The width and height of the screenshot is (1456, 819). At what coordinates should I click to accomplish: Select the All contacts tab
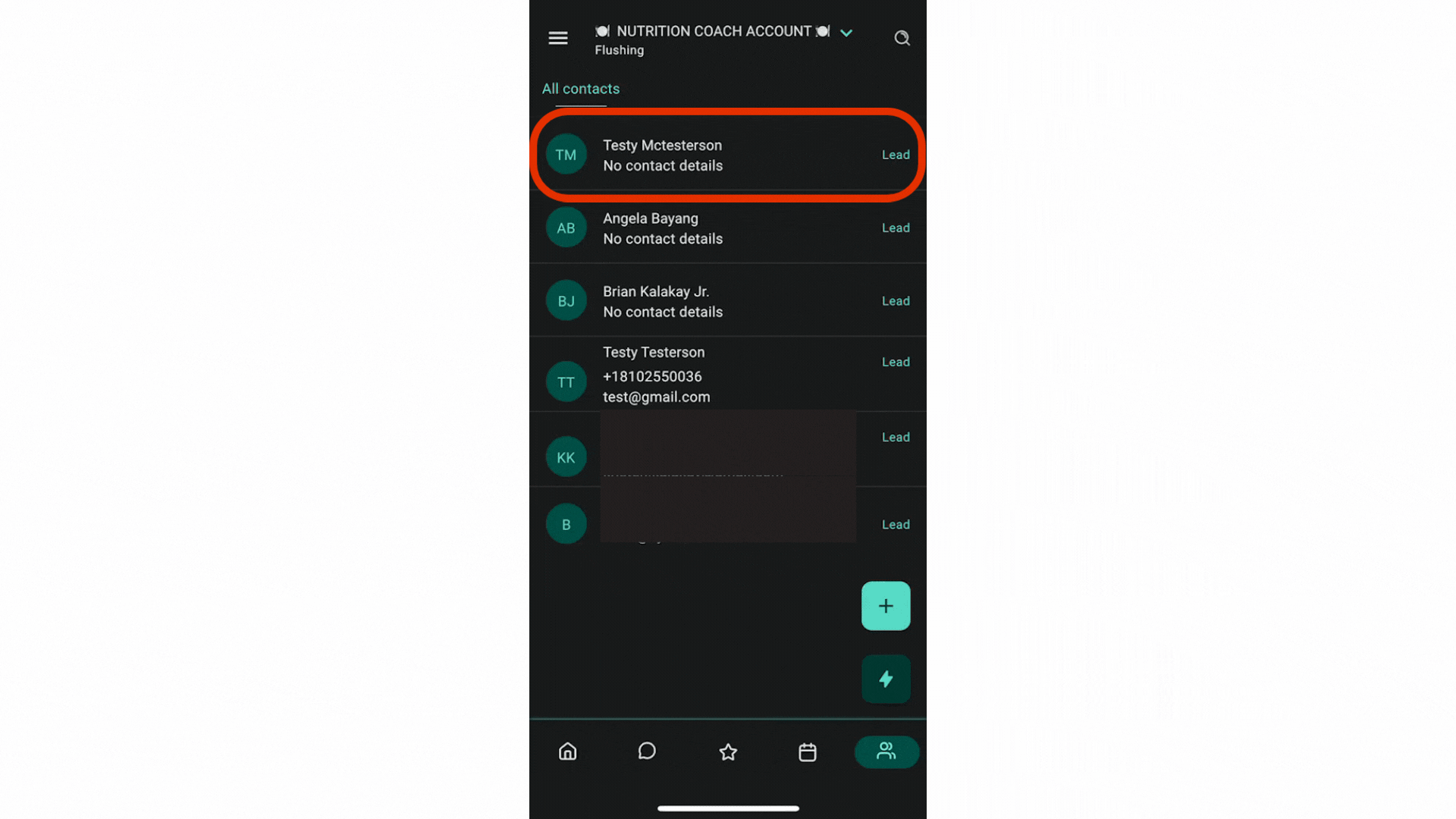(x=581, y=88)
